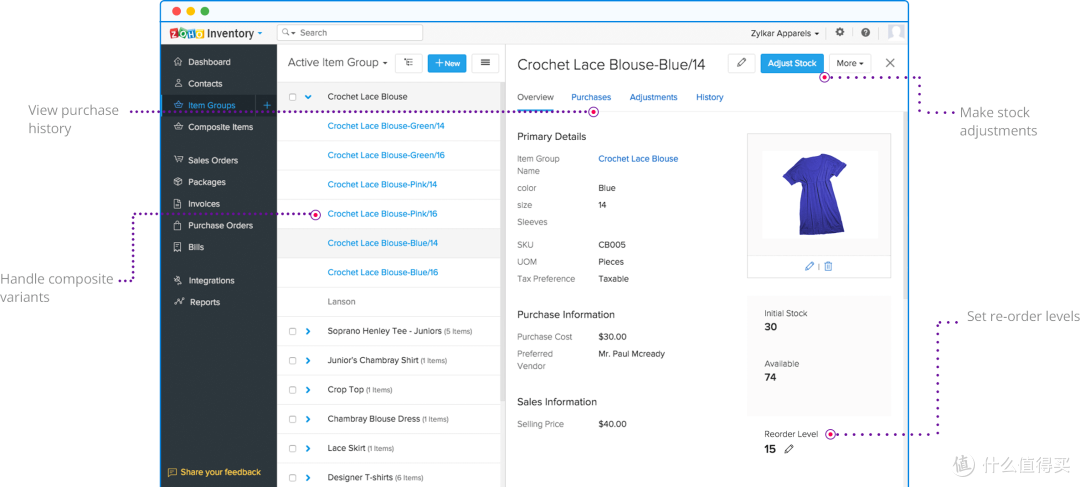Image resolution: width=1080 pixels, height=487 pixels.
Task: Open Reports from the sidebar
Action: 205,302
